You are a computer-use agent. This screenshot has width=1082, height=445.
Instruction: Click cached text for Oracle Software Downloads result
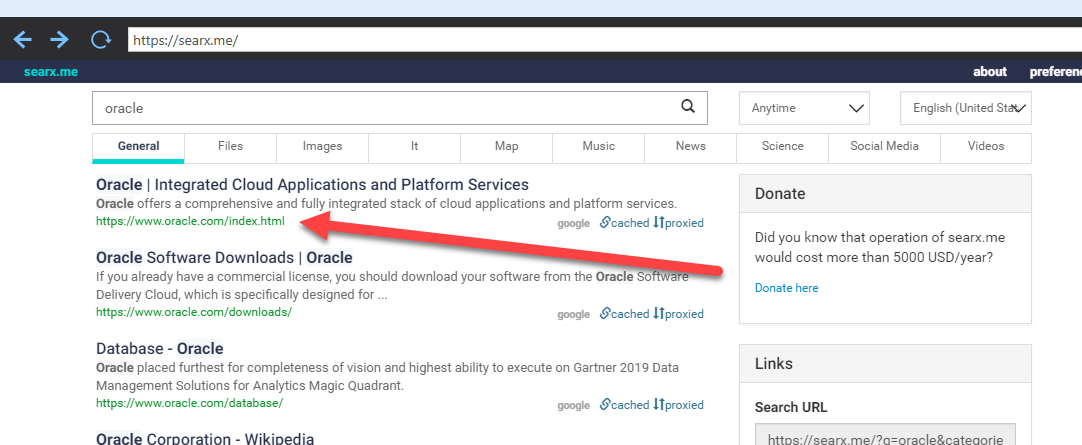[630, 314]
